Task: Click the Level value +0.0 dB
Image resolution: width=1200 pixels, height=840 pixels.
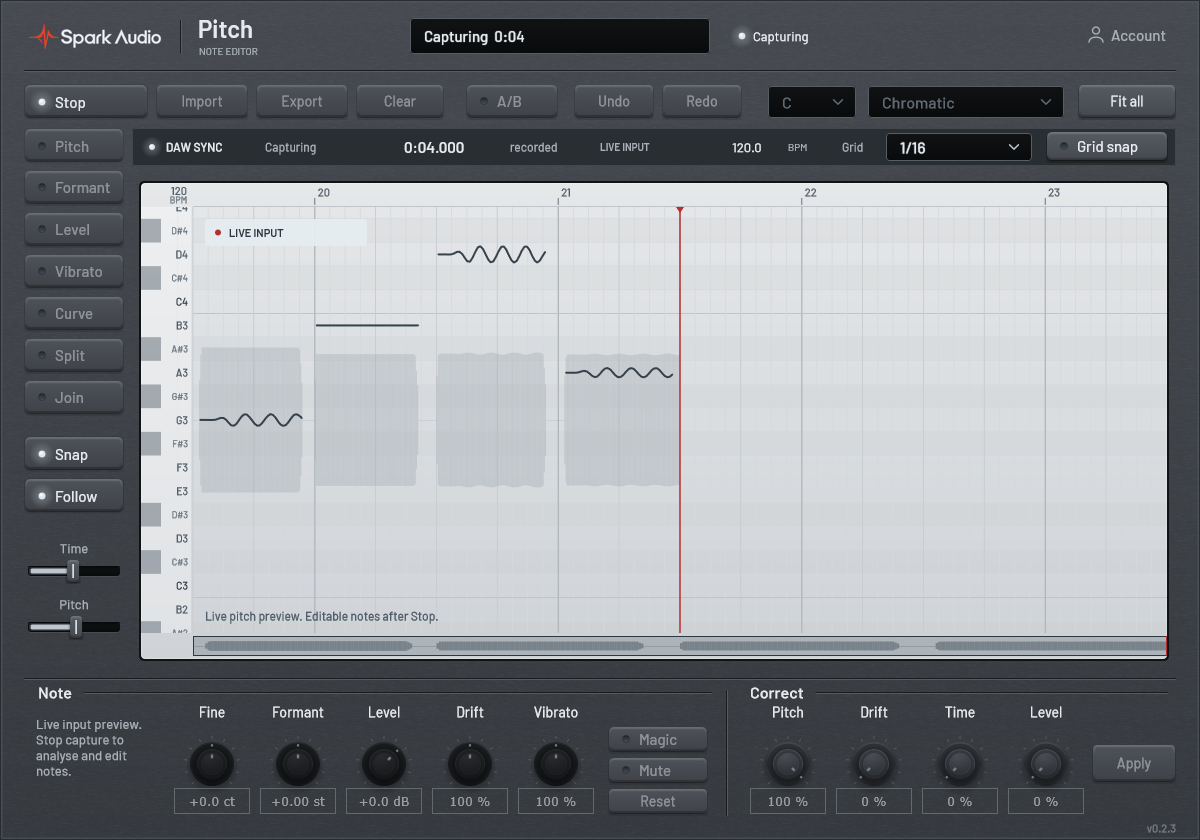Action: coord(384,801)
